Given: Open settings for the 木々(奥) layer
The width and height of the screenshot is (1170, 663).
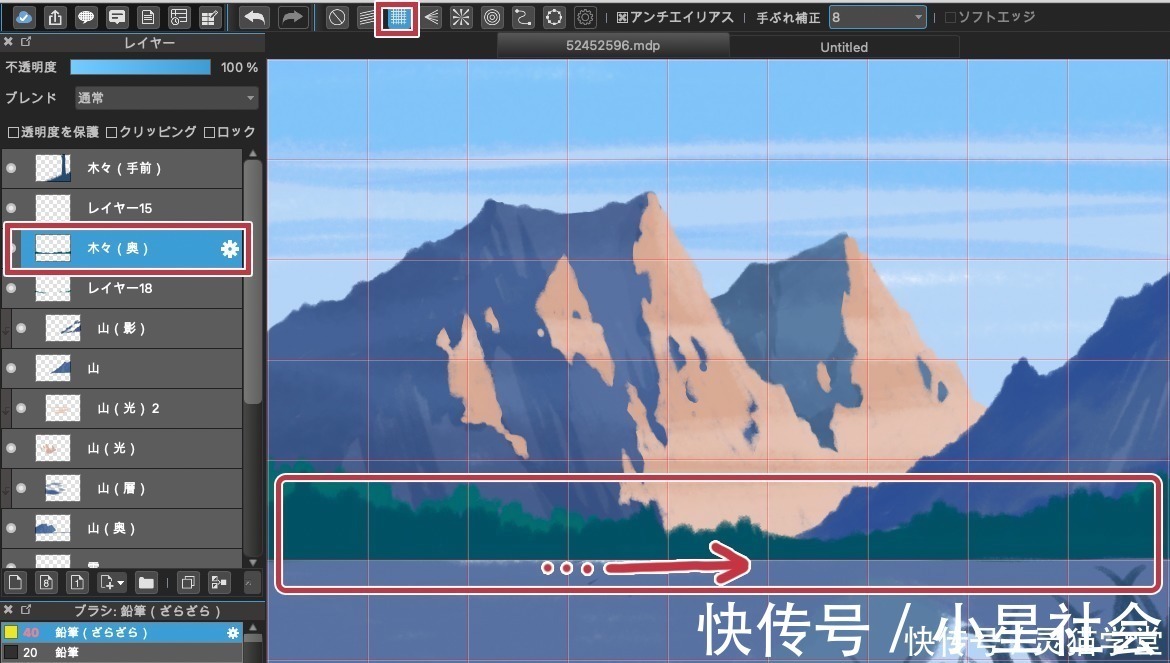Looking at the screenshot, I should 231,249.
